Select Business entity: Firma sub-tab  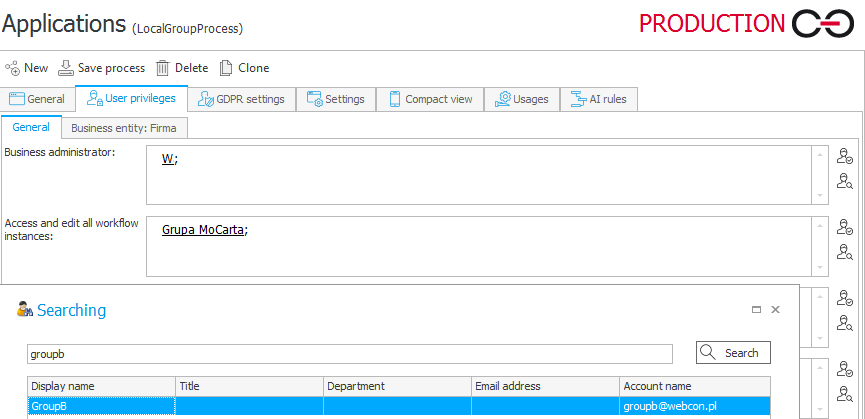pos(124,128)
